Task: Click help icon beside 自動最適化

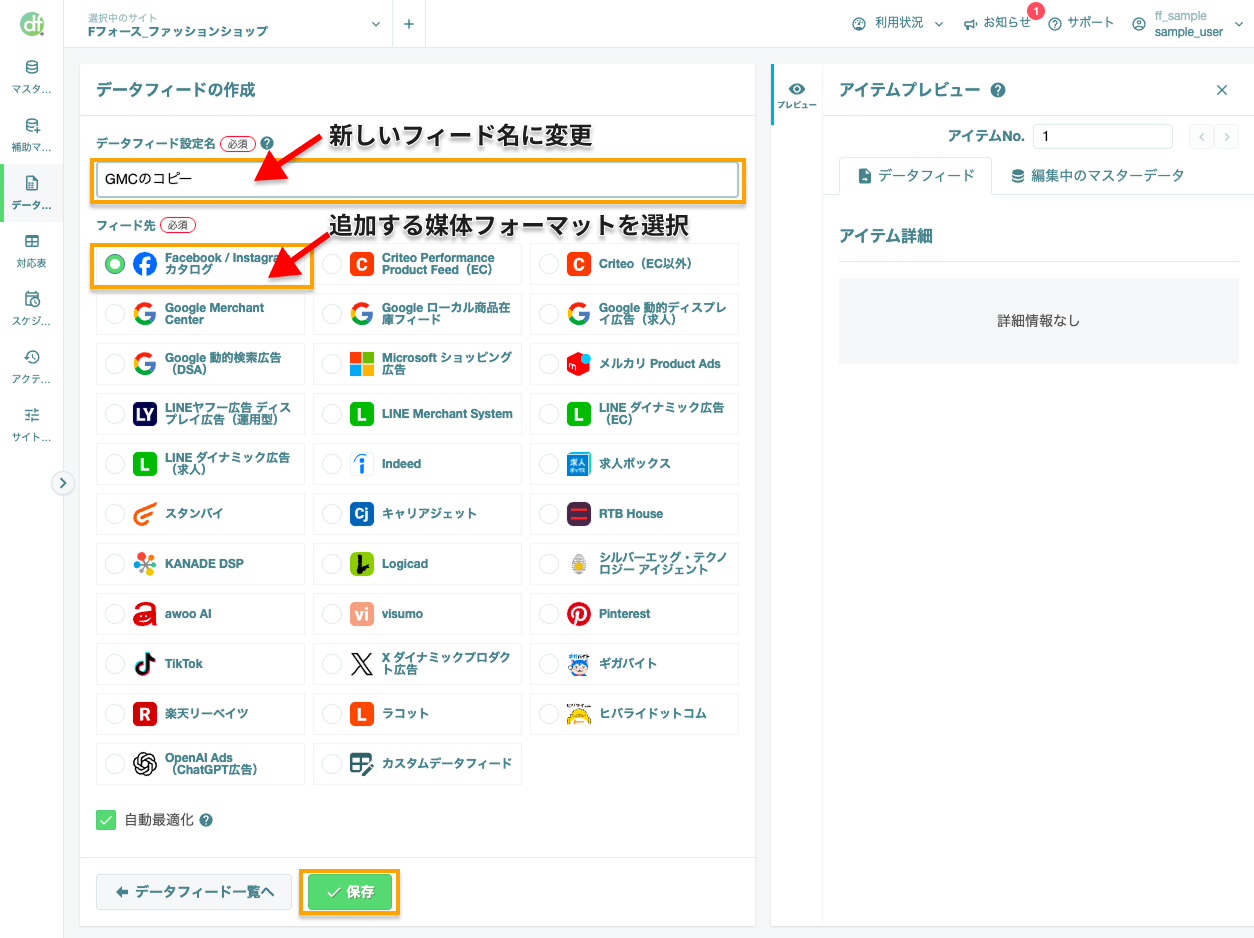Action: tap(206, 820)
